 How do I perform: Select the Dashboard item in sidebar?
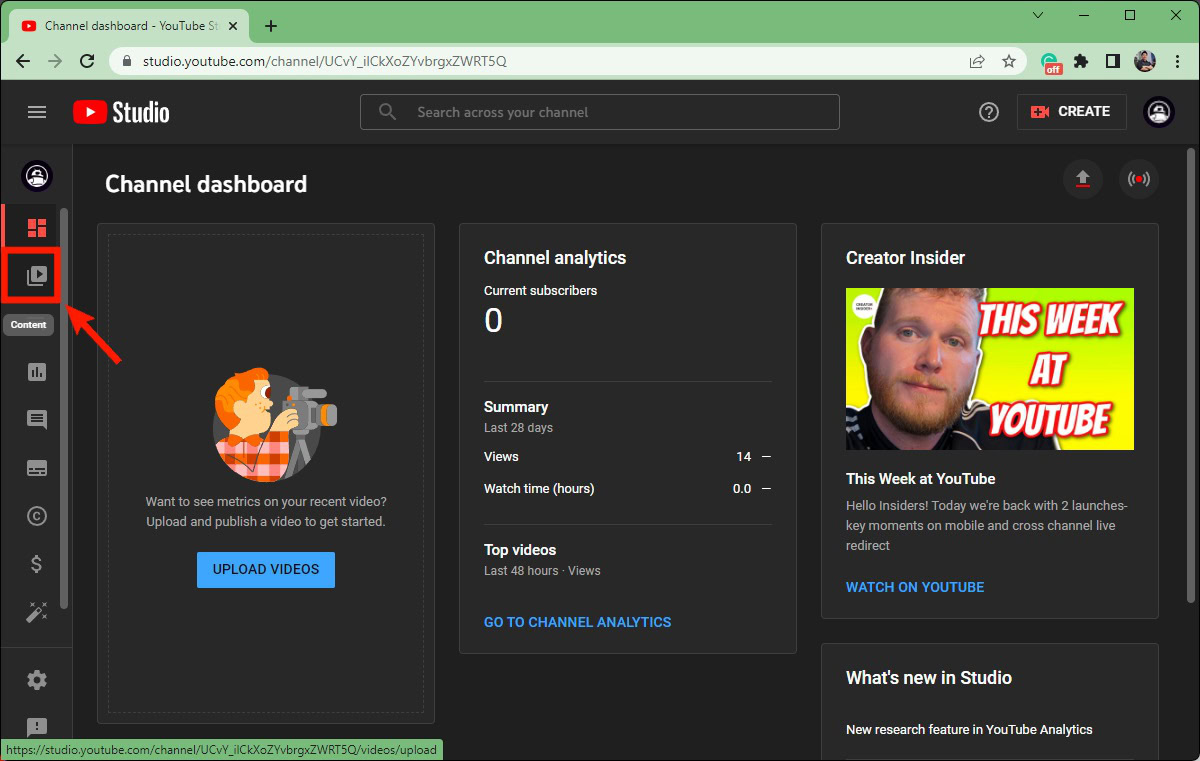pos(37,227)
